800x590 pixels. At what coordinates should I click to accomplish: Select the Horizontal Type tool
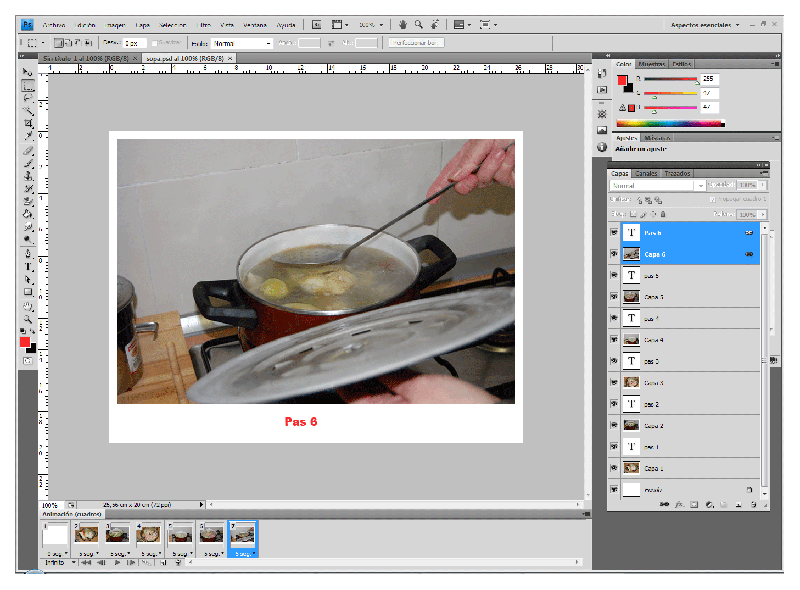click(x=28, y=267)
